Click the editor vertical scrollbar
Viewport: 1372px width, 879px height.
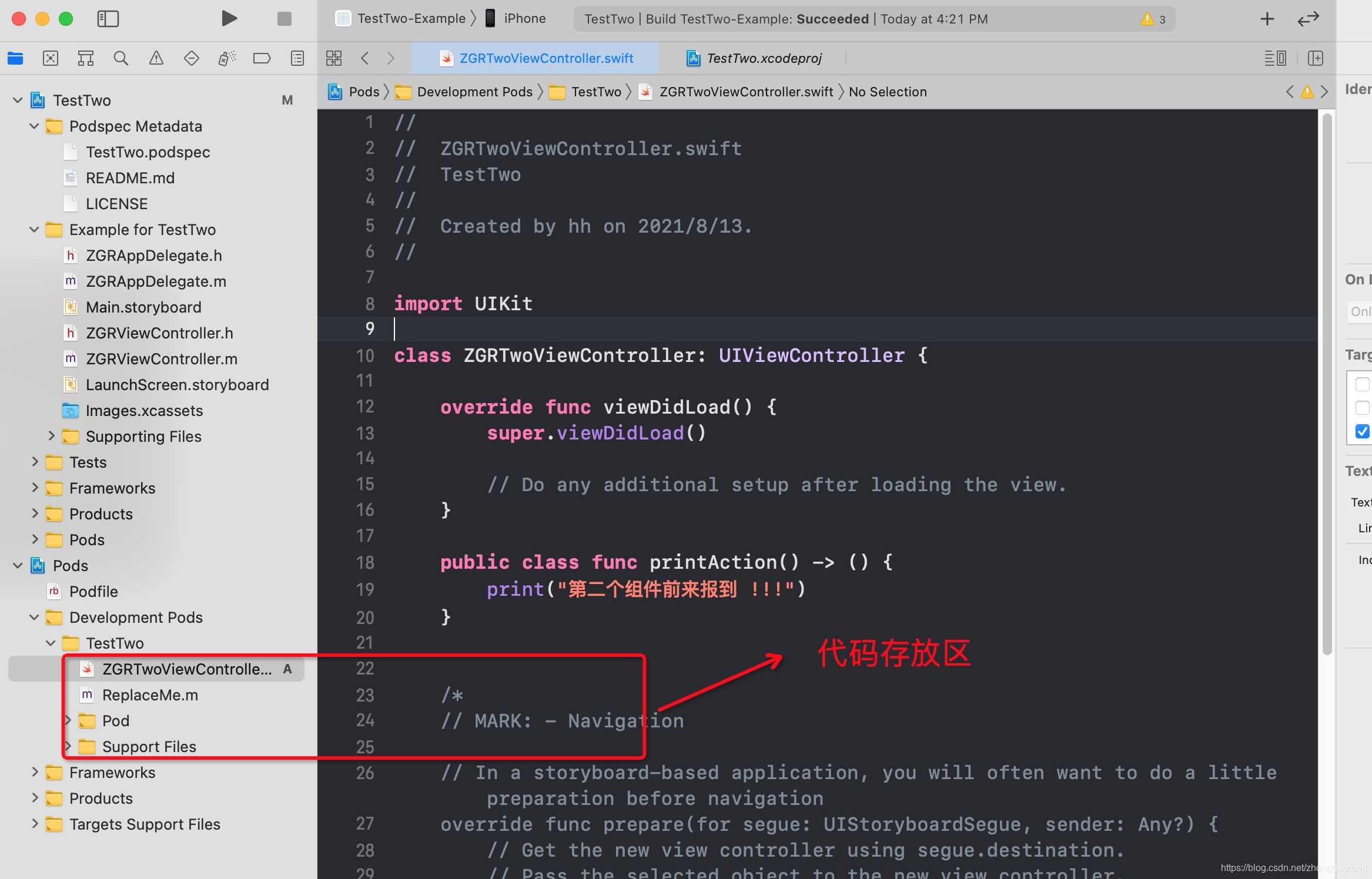[x=1326, y=382]
